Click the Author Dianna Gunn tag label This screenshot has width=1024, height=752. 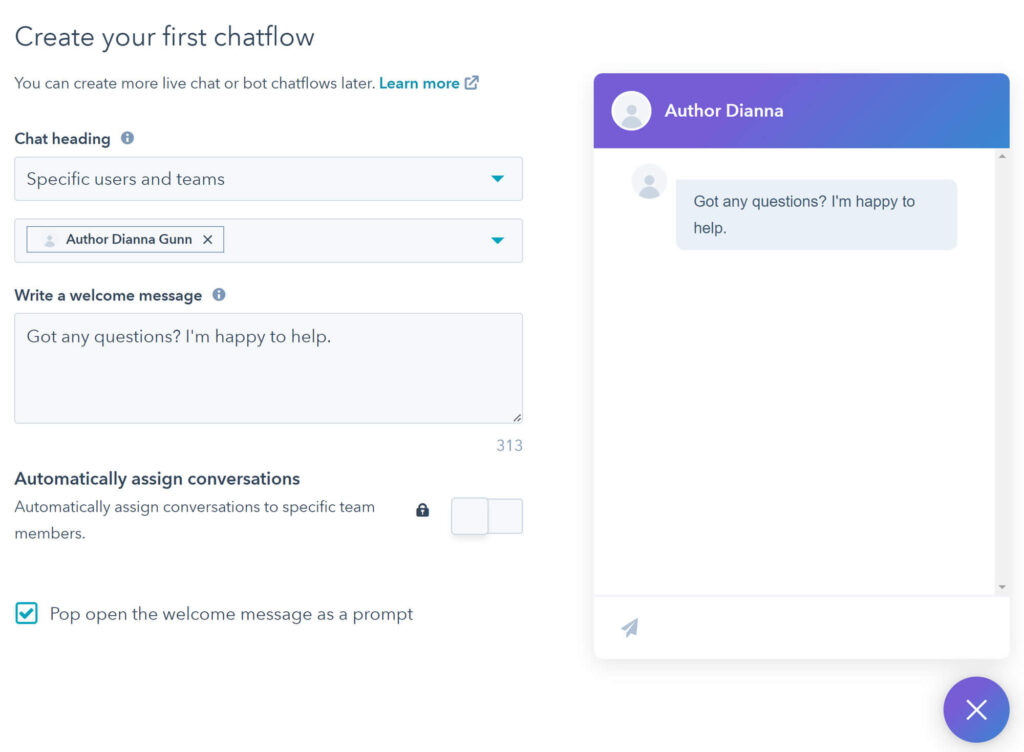[128, 240]
